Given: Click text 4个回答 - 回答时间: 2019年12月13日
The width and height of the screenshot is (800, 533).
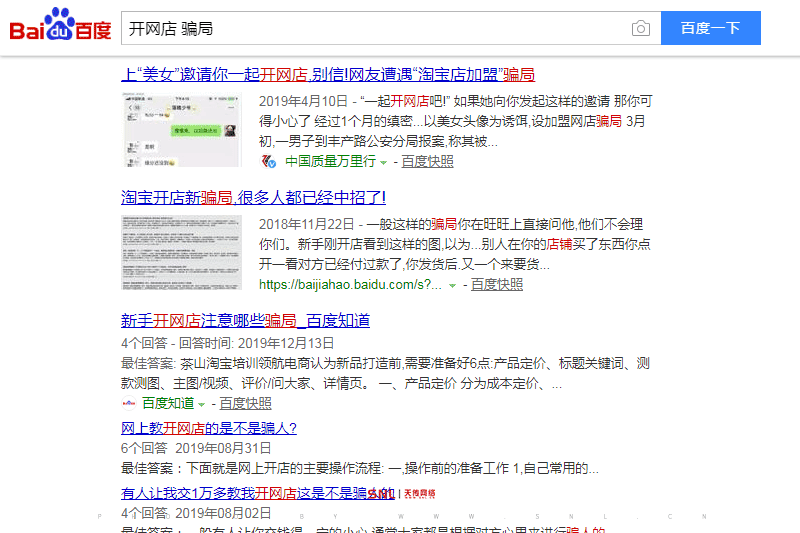Looking at the screenshot, I should 228,343.
